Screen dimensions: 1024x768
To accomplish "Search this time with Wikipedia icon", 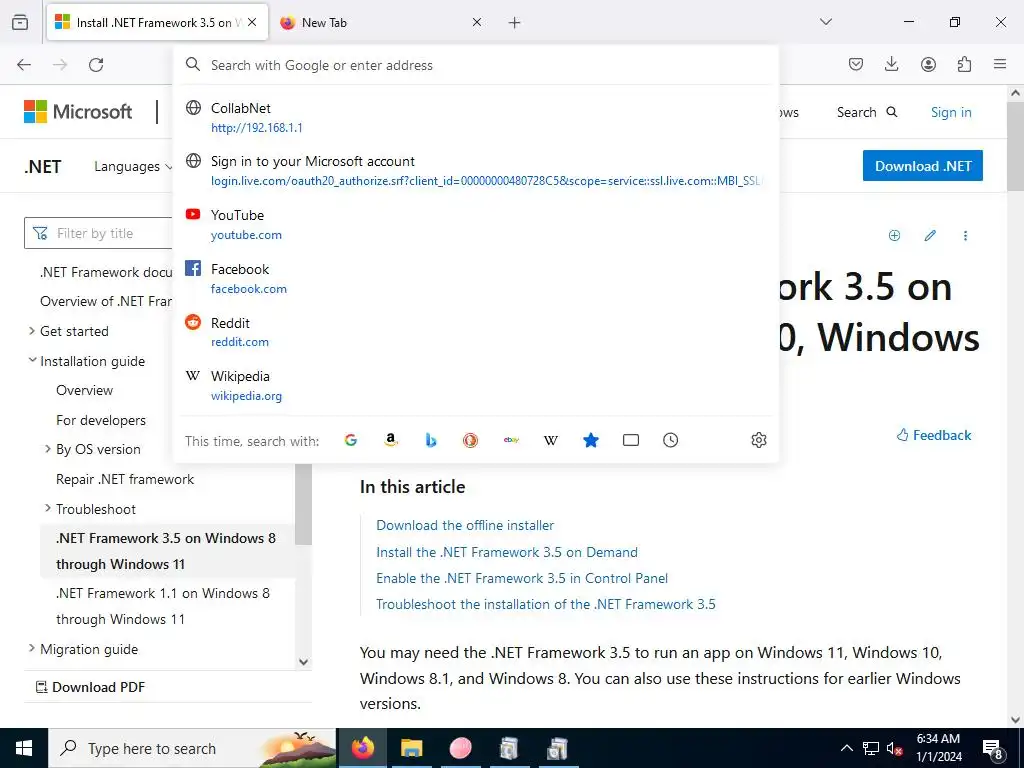I will point(551,440).
